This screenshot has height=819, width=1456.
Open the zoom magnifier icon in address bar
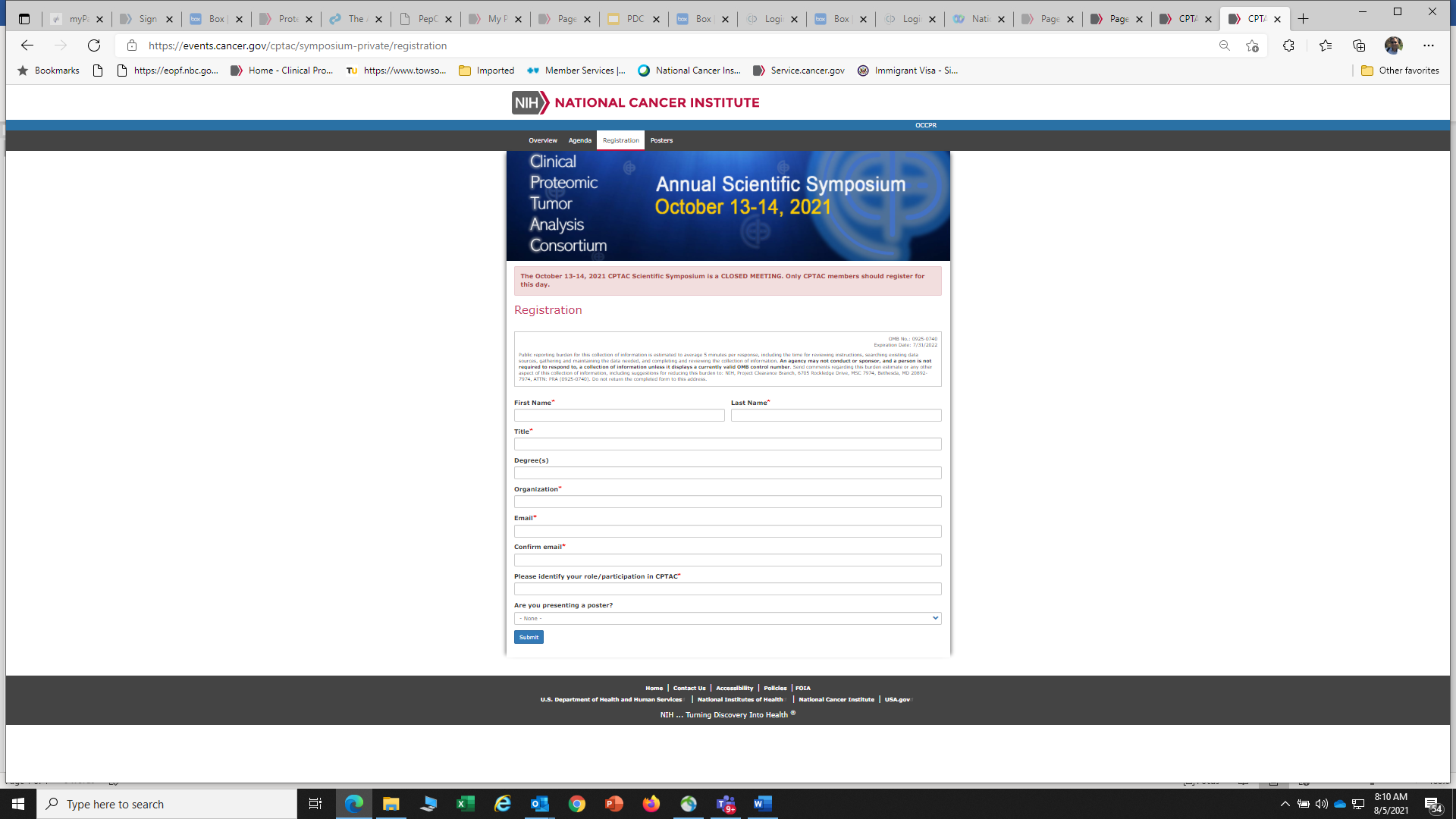1224,45
